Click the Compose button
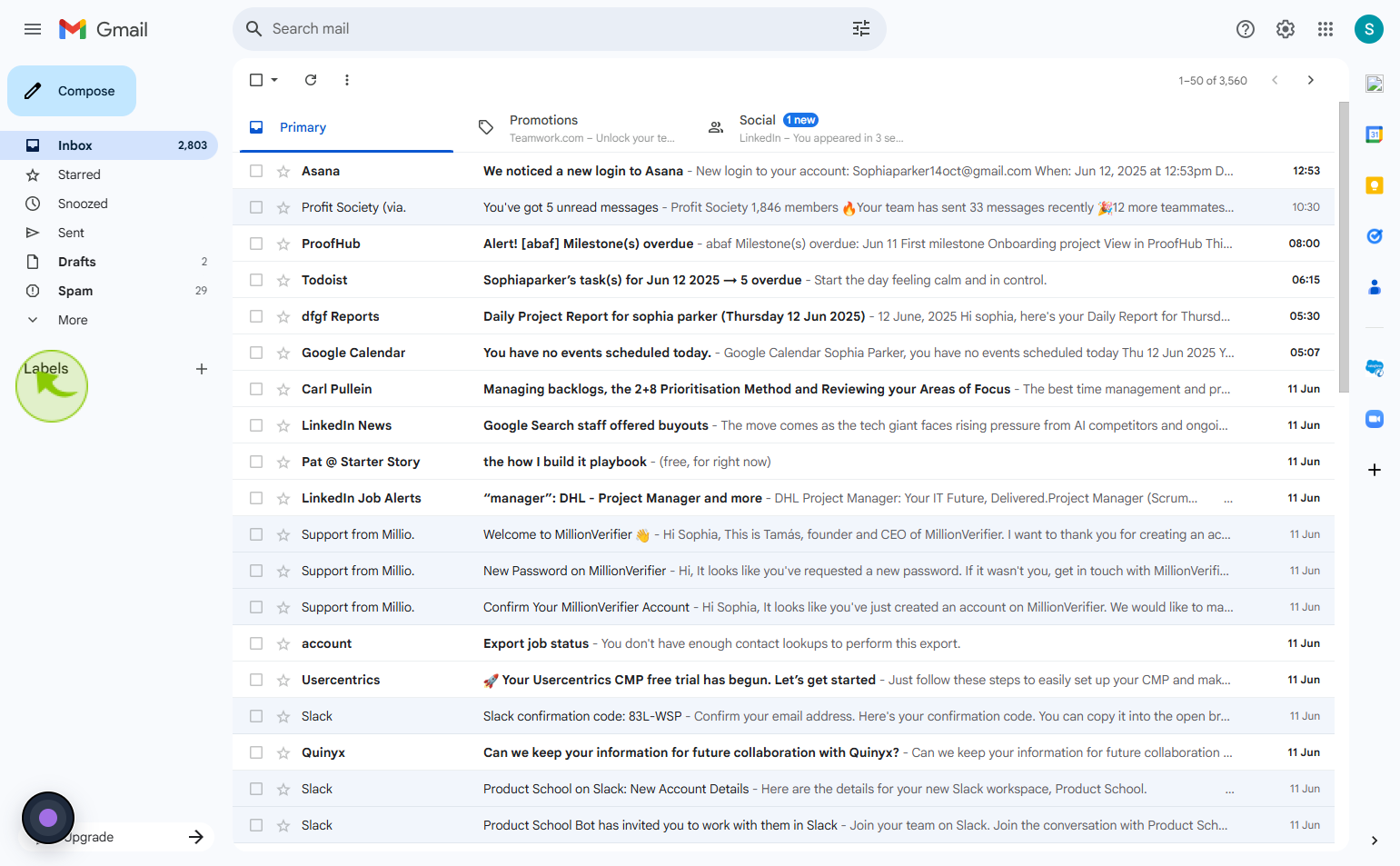Viewport: 1400px width, 866px height. coord(72,91)
